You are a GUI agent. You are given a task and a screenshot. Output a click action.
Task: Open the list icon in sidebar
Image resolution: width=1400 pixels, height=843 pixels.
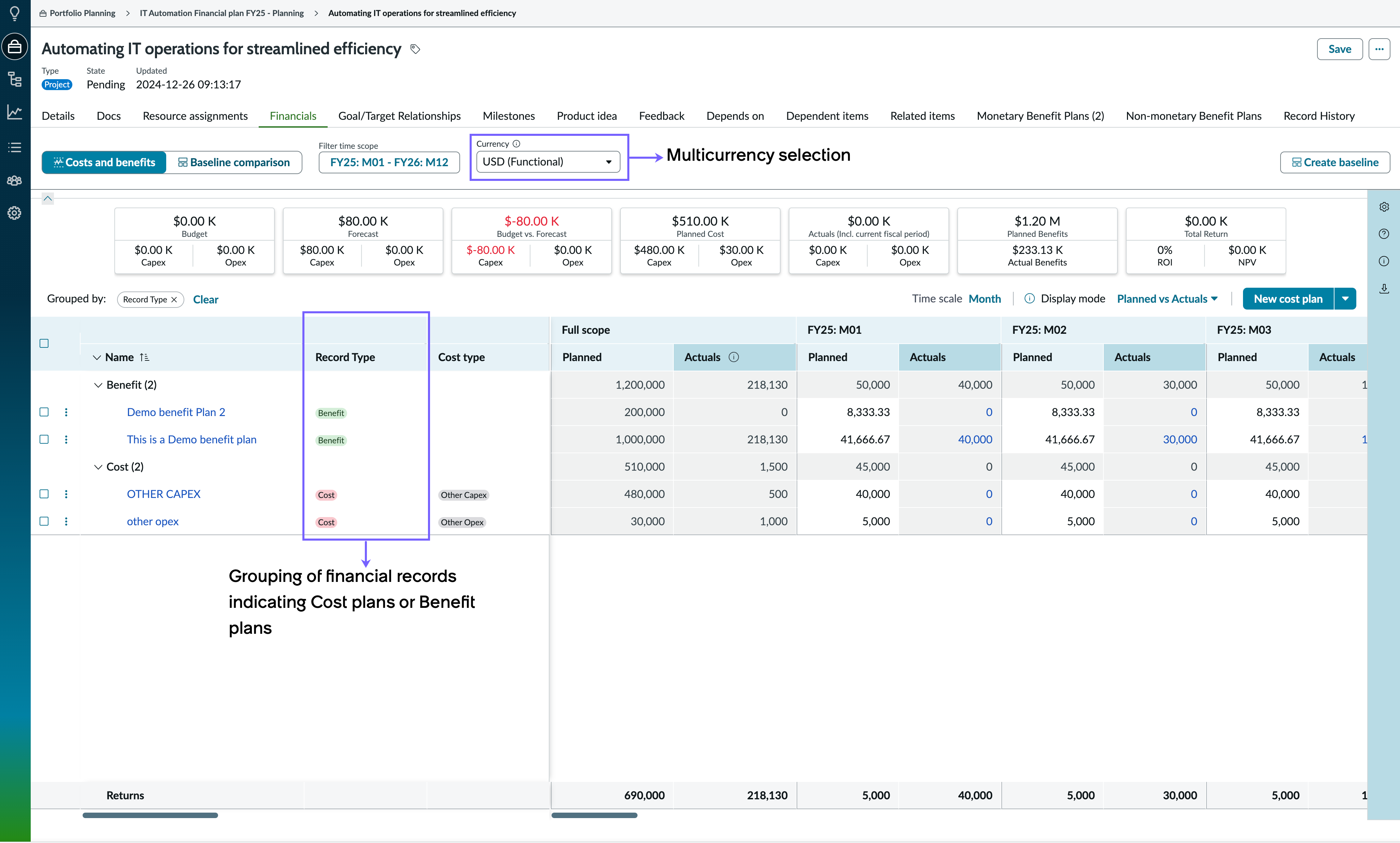pos(15,147)
